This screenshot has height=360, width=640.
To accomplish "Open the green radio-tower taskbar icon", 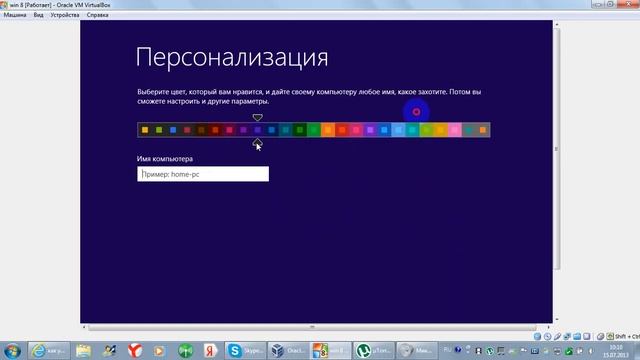I will pos(185,351).
